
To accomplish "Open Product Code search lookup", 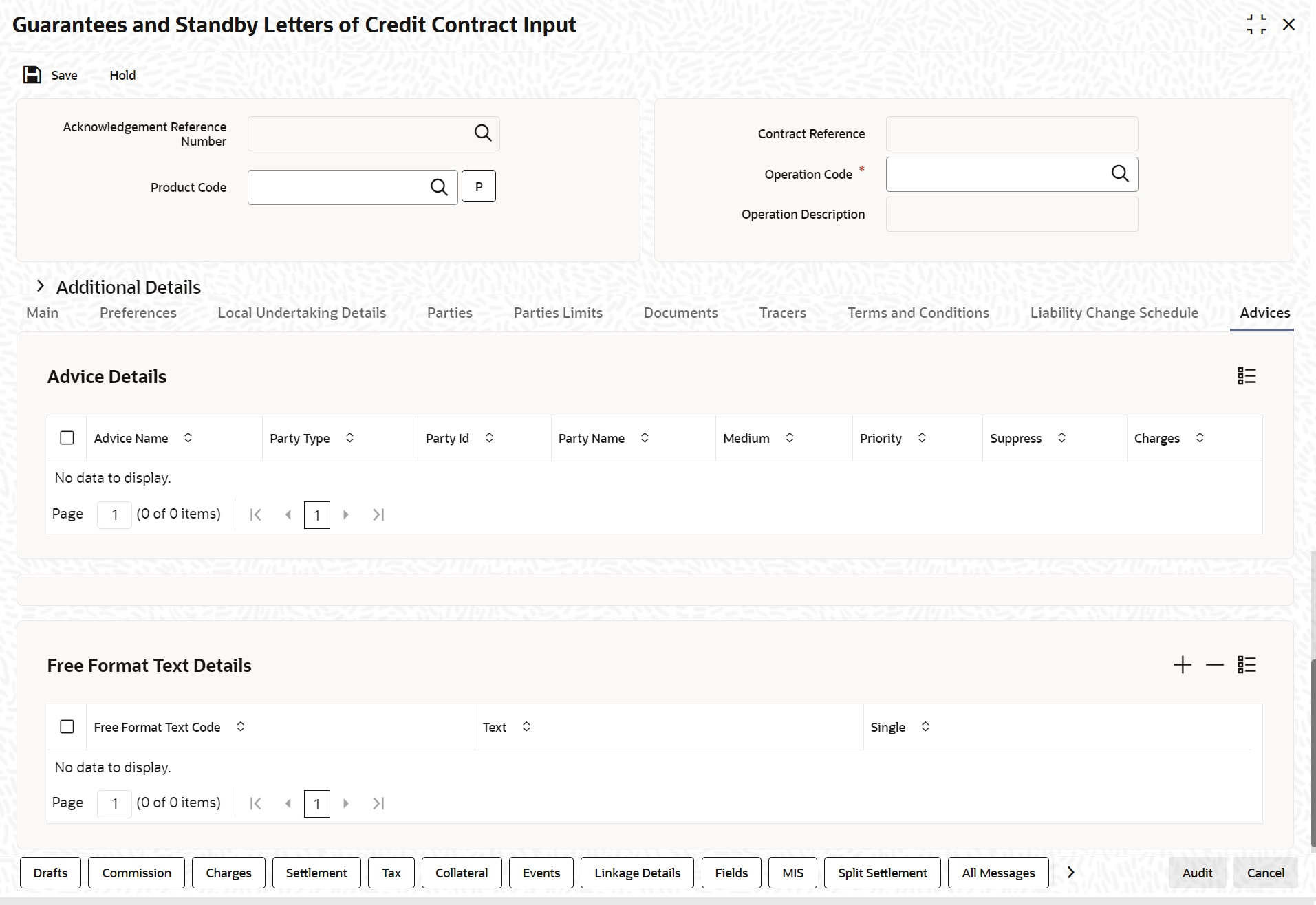I will tap(439, 187).
